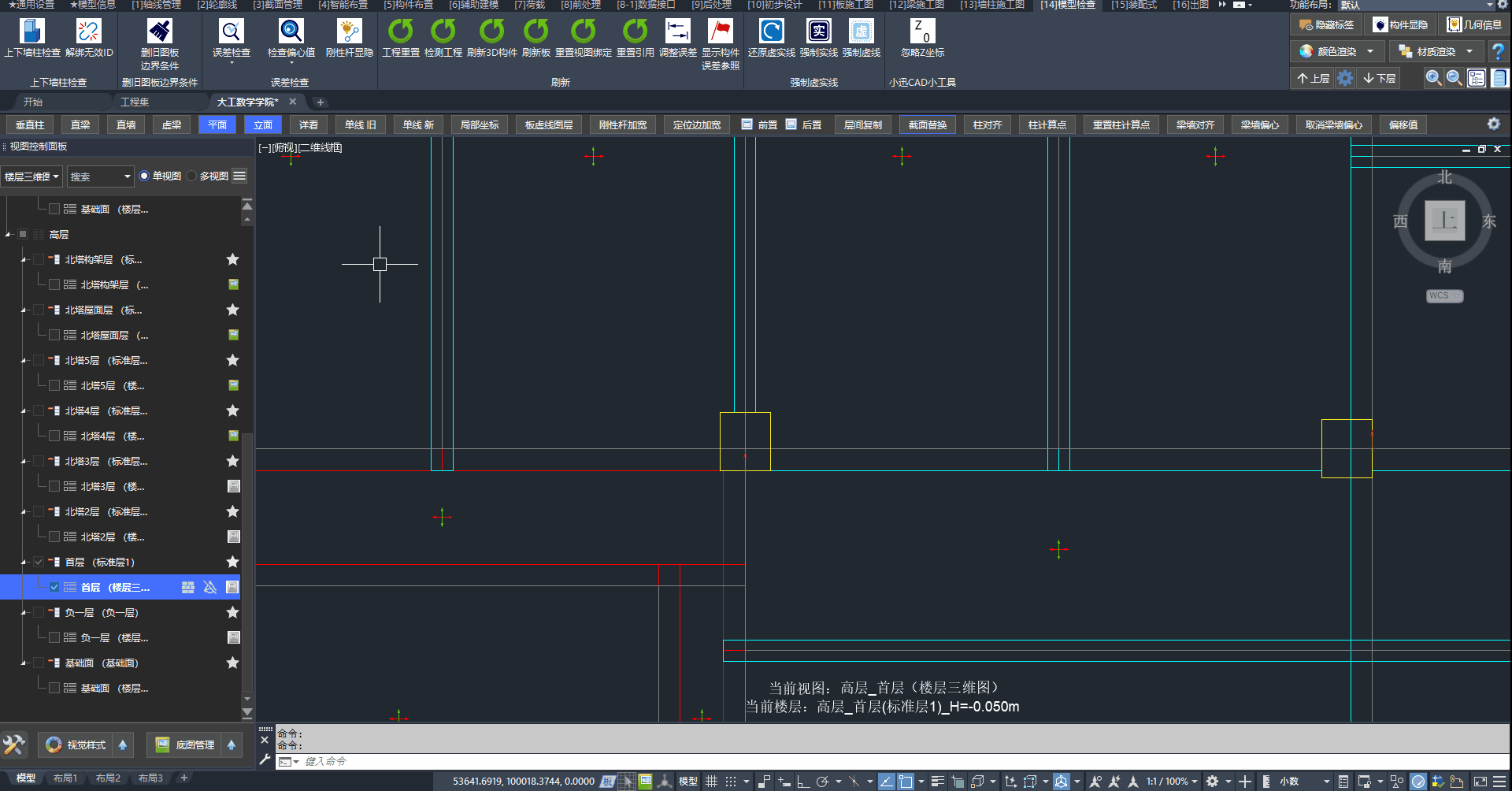Select the 单视图 radio button
This screenshot has height=791, width=1512.
click(x=144, y=176)
